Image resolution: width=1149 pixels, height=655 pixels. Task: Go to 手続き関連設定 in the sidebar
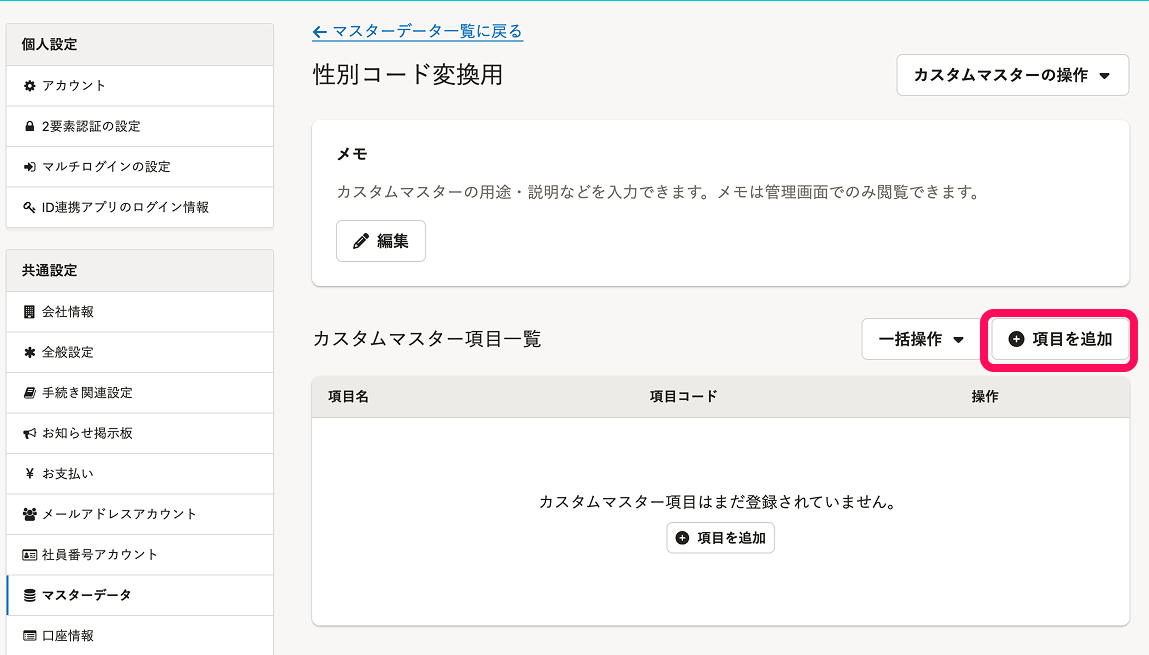[87, 393]
